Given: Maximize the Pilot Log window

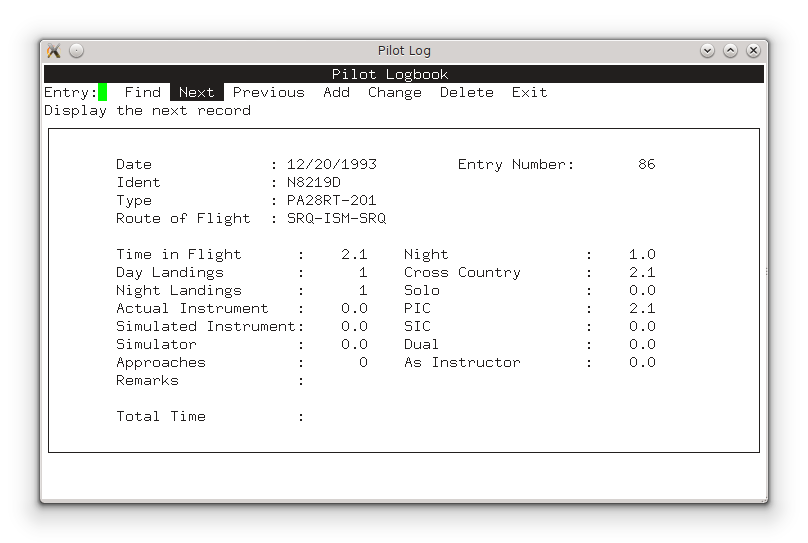Looking at the screenshot, I should pyautogui.click(x=731, y=51).
